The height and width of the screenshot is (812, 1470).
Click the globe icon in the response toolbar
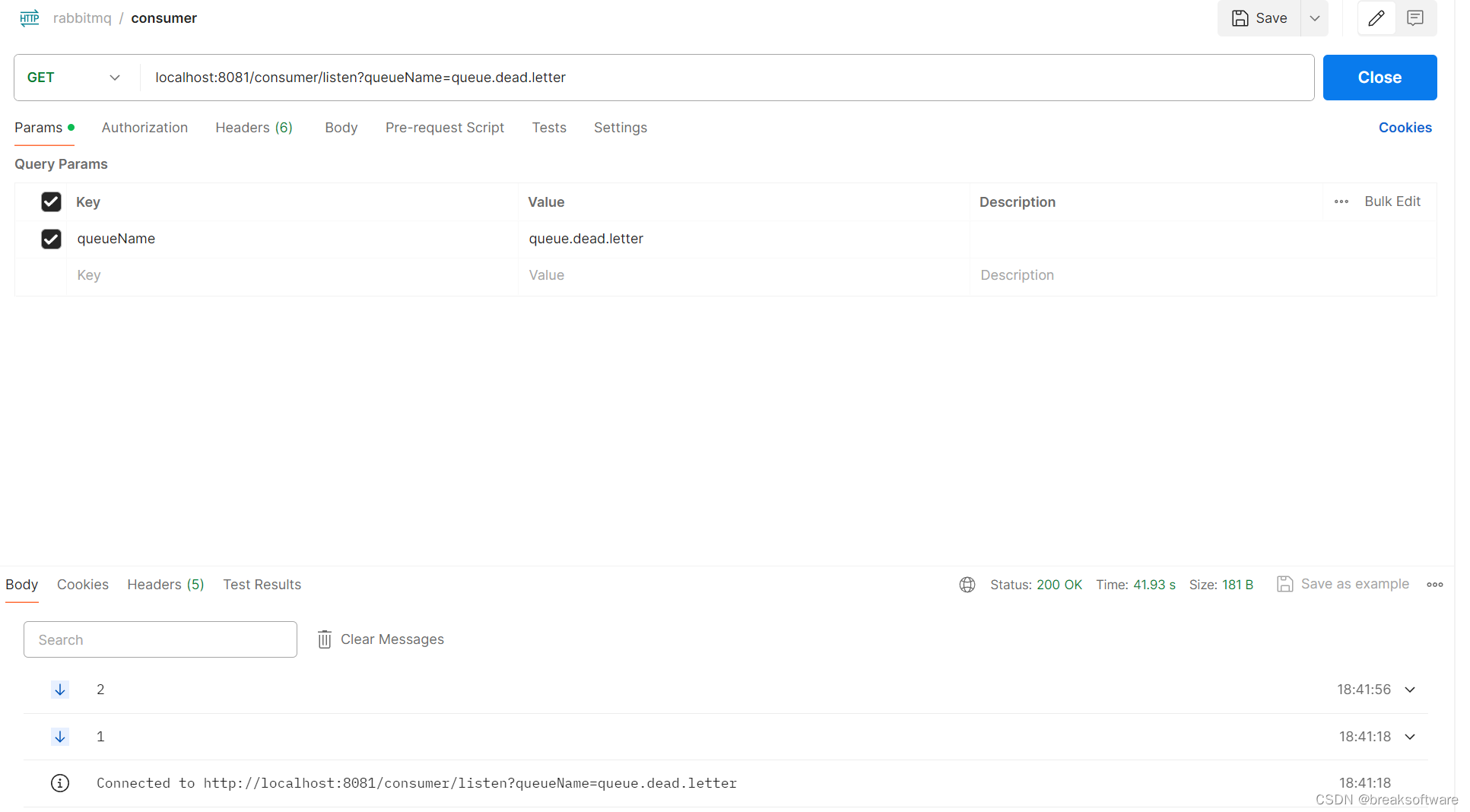(x=967, y=585)
